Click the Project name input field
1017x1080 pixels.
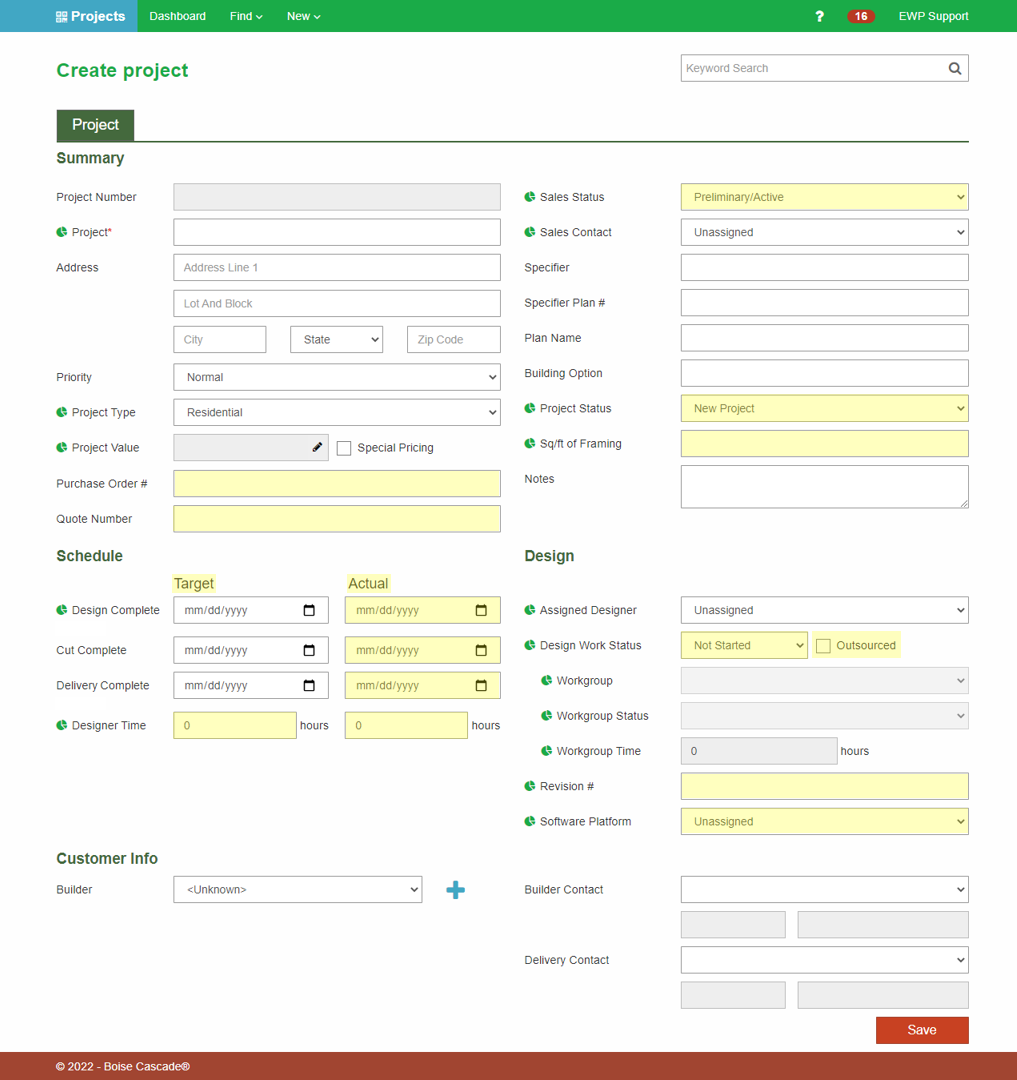pos(337,232)
